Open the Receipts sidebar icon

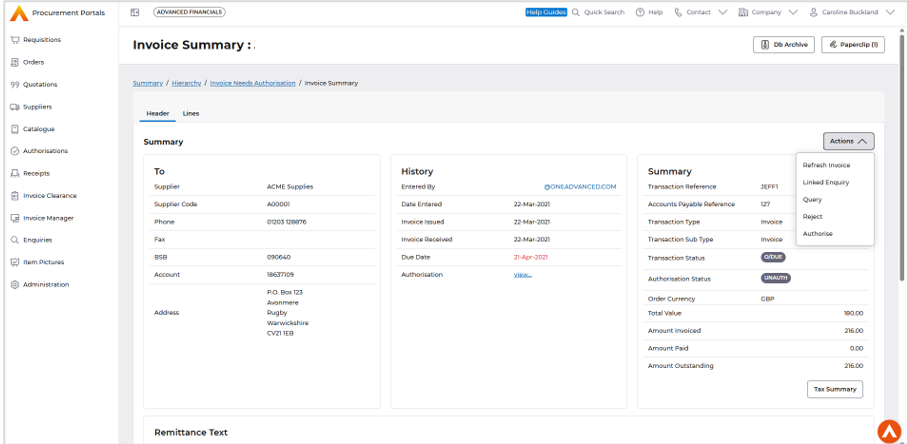pos(15,173)
